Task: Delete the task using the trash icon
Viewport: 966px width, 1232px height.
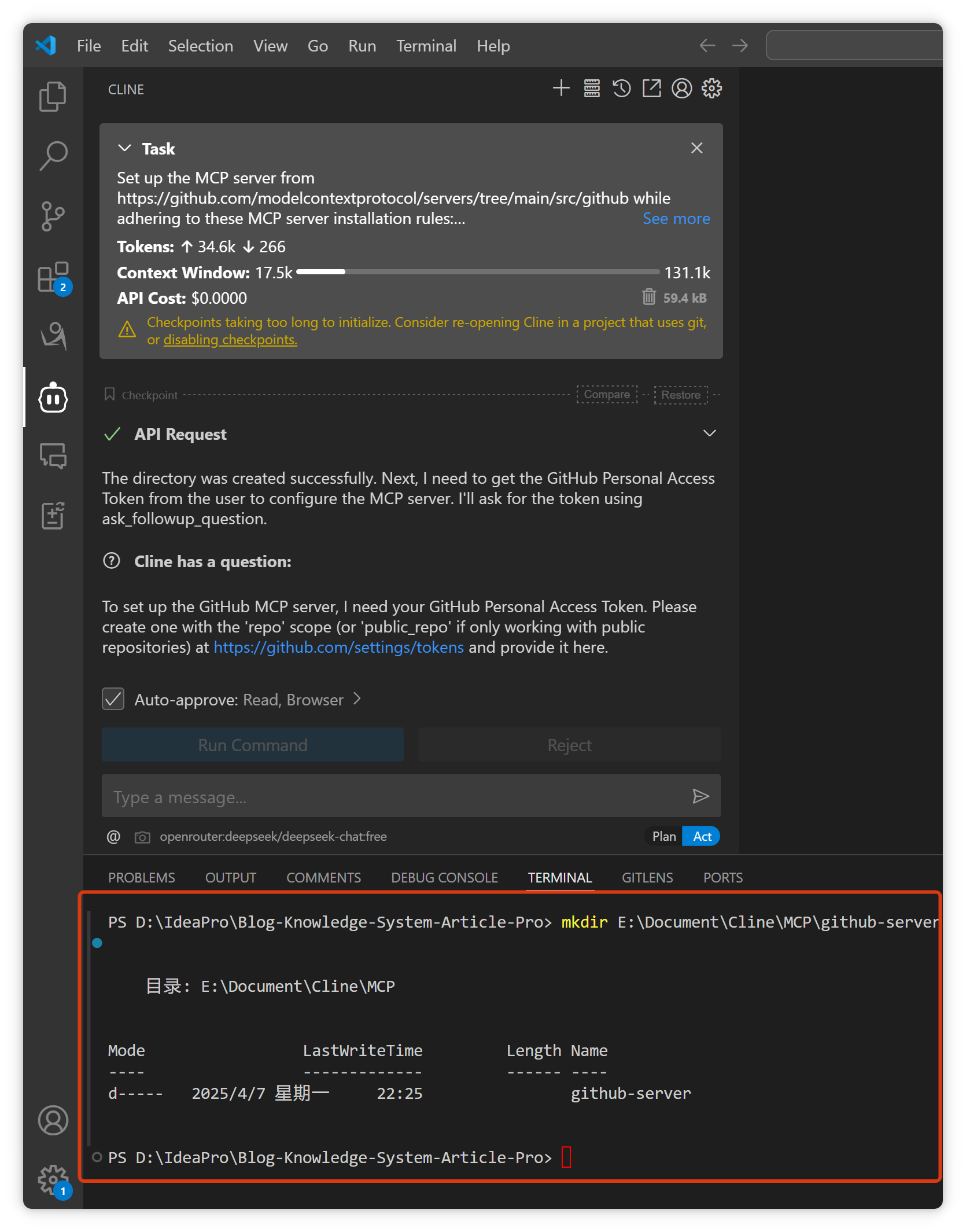Action: (x=648, y=297)
